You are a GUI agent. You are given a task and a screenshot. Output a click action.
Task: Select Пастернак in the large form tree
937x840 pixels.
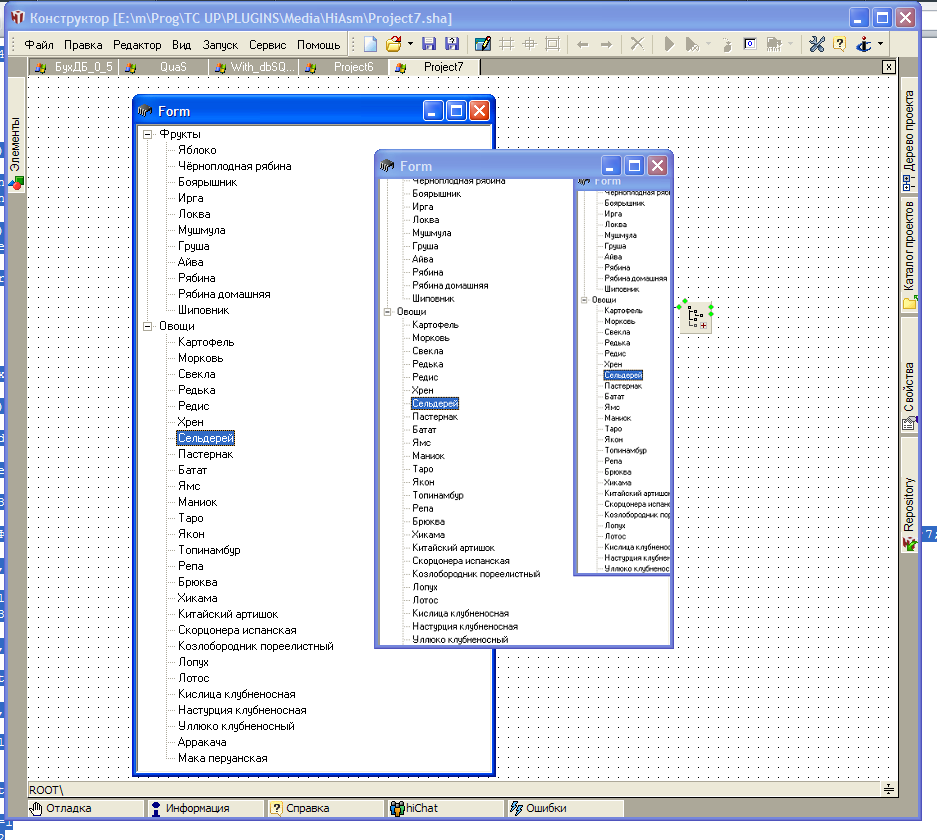pyautogui.click(x=205, y=454)
